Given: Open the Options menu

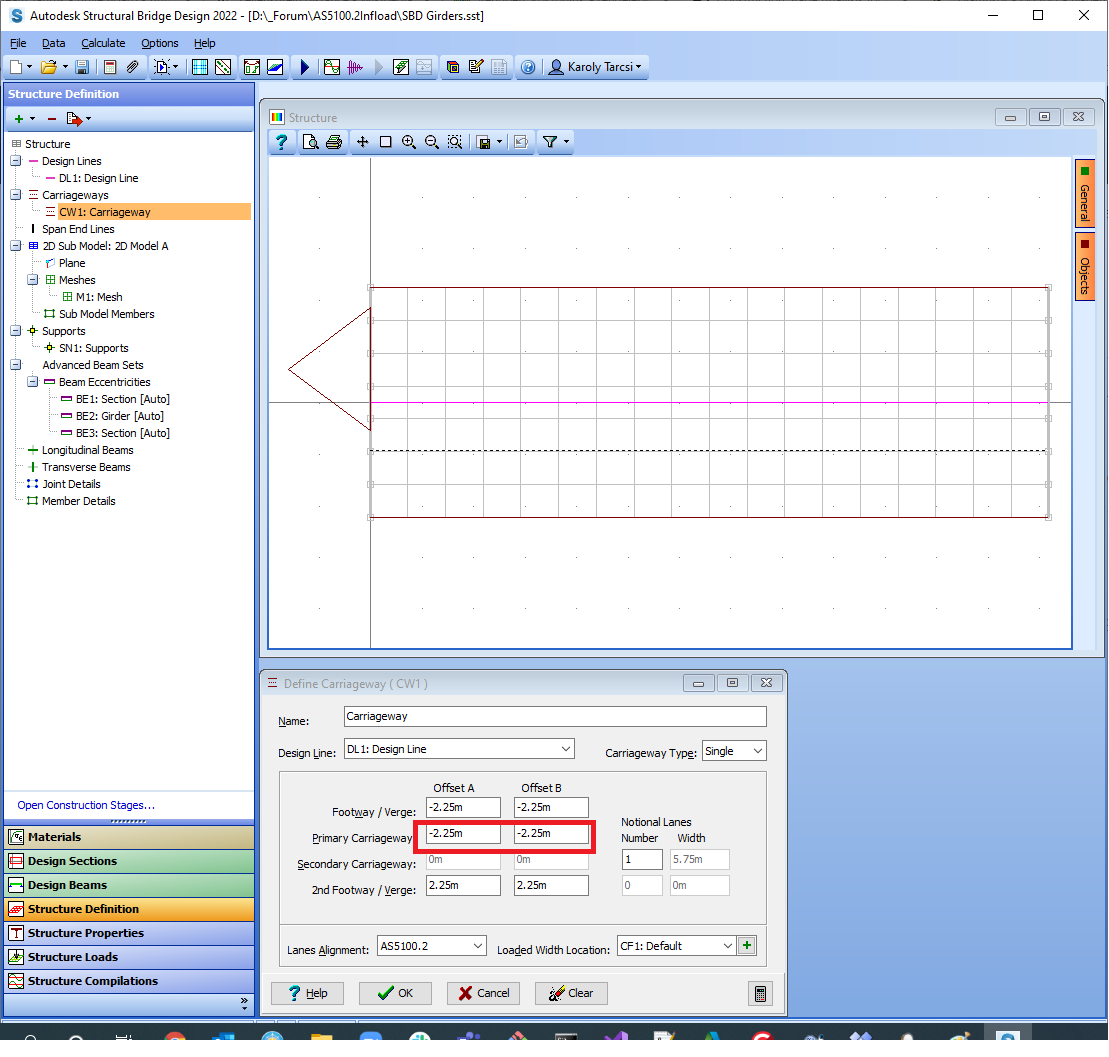Looking at the screenshot, I should (159, 43).
